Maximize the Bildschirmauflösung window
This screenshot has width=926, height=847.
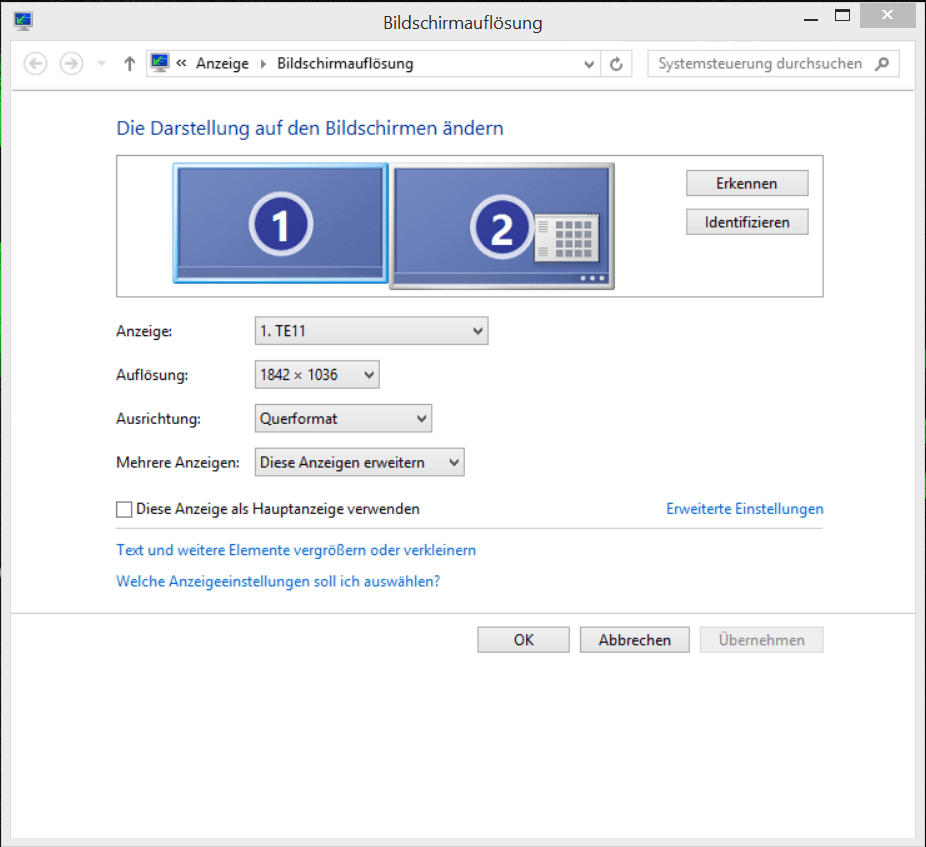click(x=843, y=16)
